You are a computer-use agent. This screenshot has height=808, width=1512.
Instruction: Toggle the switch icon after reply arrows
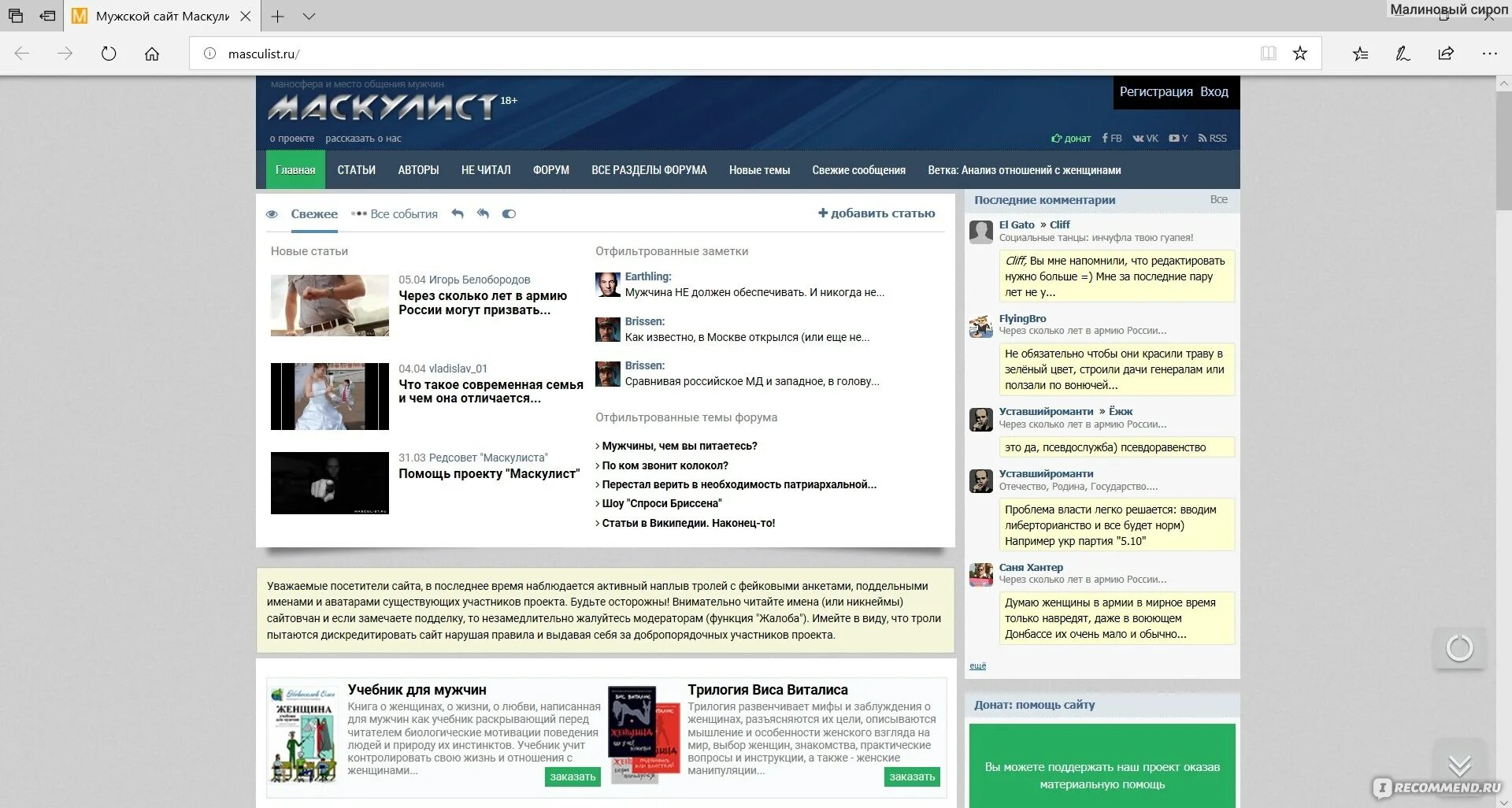point(509,213)
